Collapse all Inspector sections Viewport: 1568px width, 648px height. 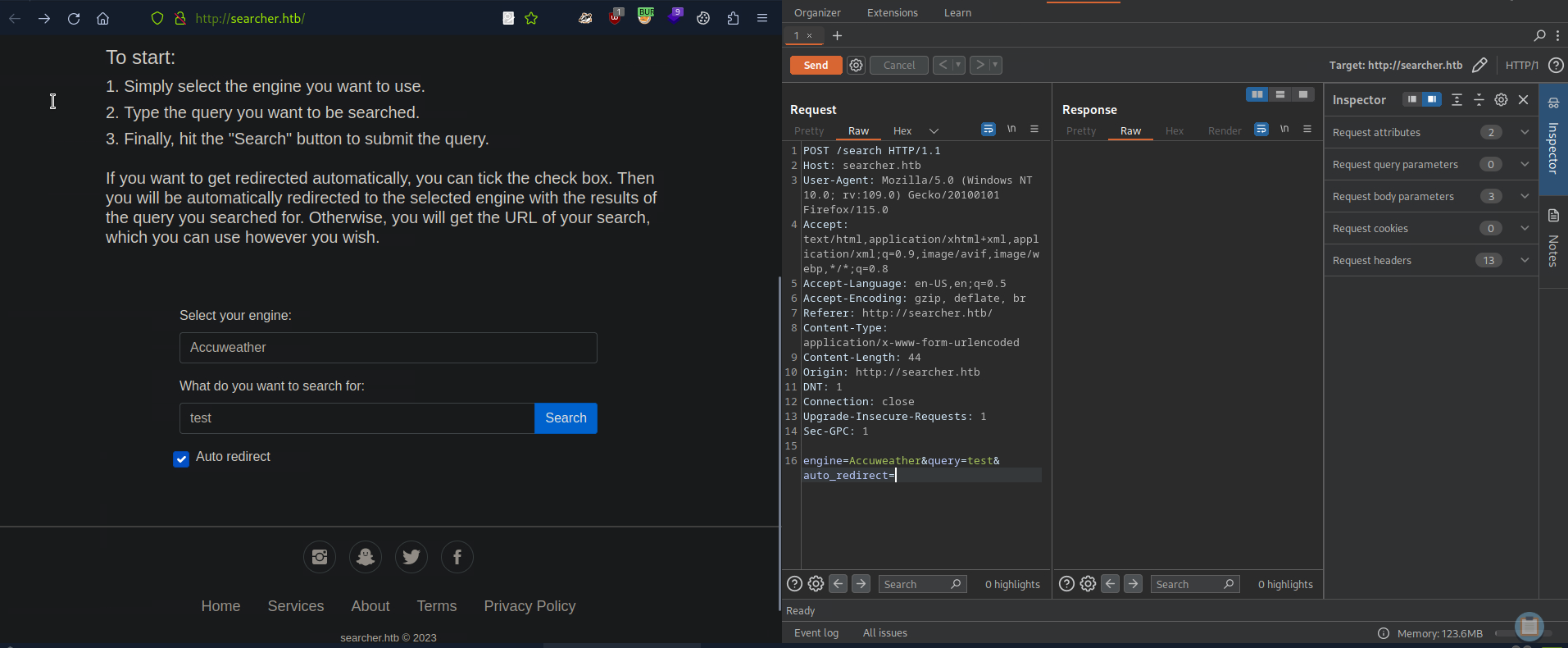tap(1479, 99)
